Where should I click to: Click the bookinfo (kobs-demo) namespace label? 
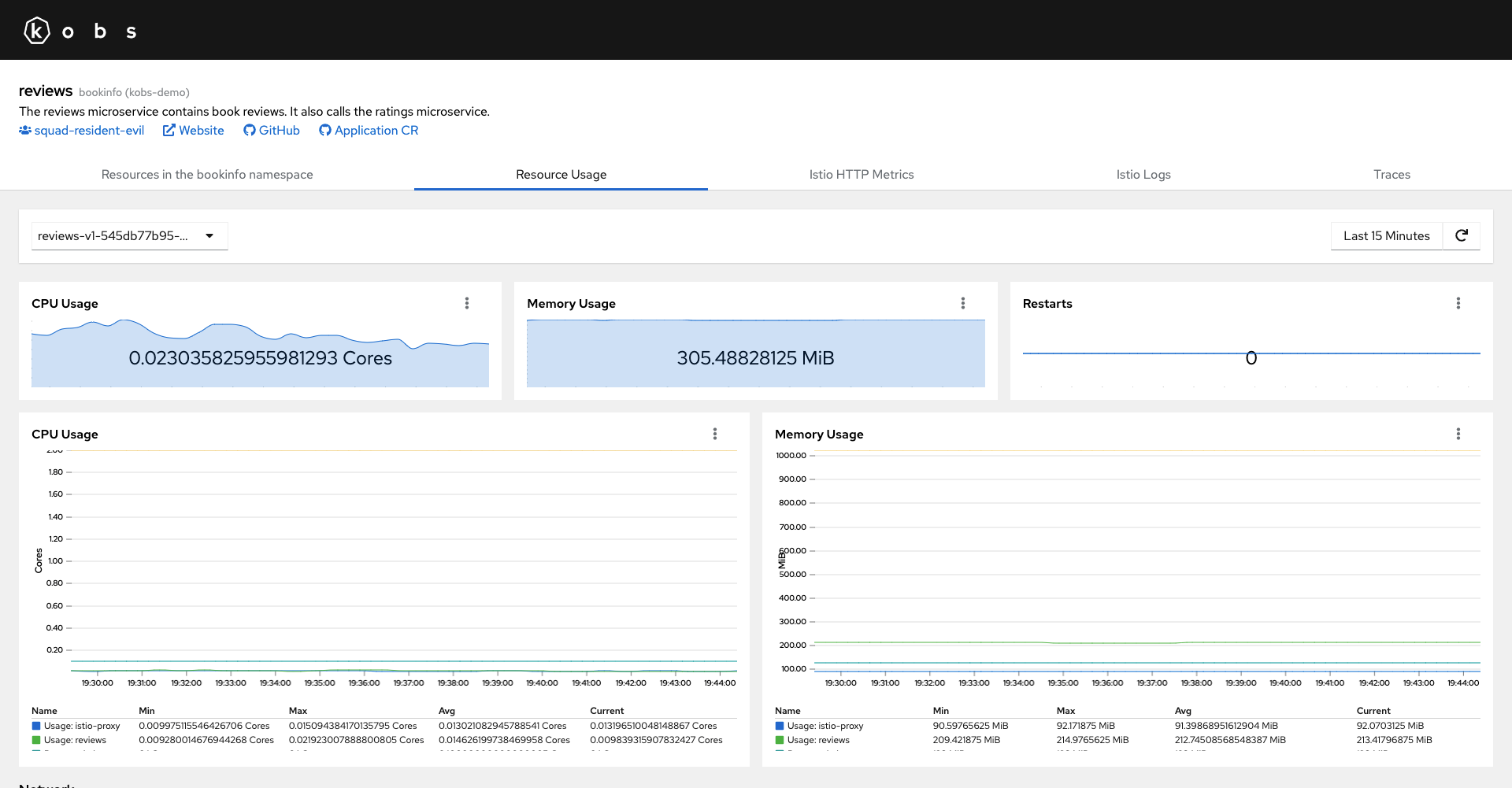click(x=134, y=92)
